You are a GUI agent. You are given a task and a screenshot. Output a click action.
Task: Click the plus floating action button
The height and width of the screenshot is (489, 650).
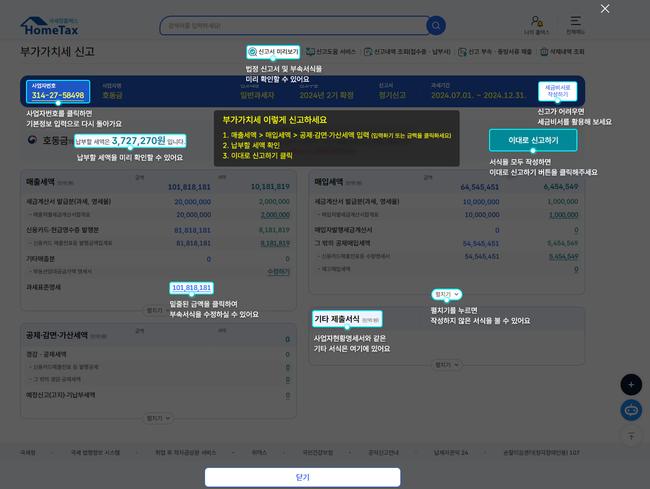pyautogui.click(x=631, y=384)
